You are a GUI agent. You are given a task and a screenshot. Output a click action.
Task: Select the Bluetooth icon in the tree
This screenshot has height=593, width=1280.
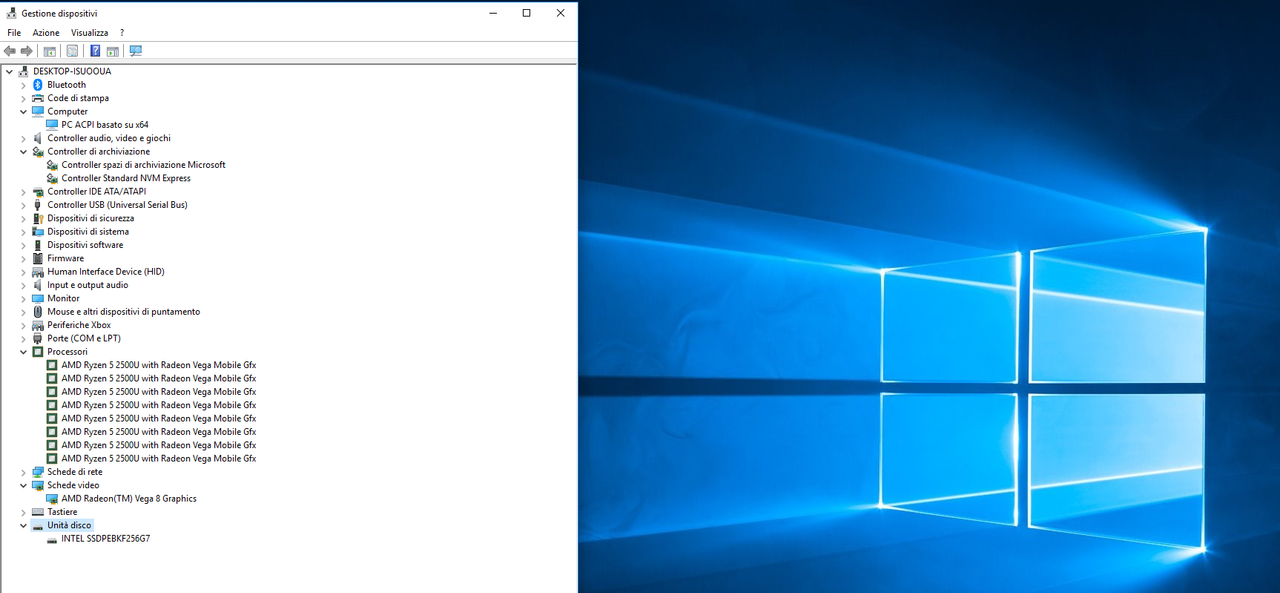pyautogui.click(x=38, y=85)
